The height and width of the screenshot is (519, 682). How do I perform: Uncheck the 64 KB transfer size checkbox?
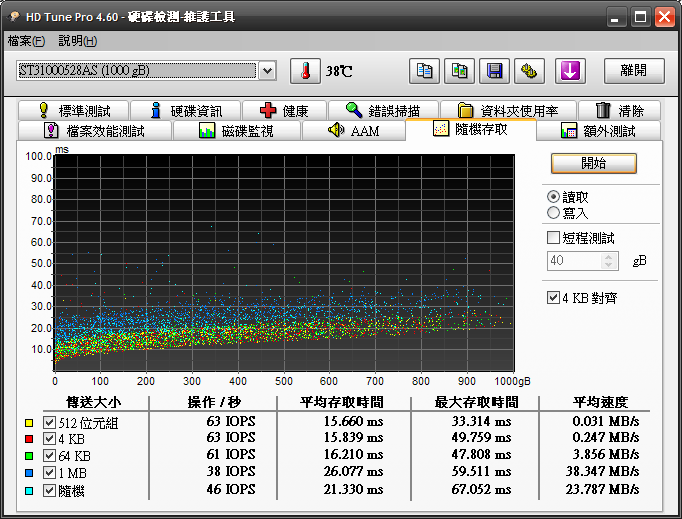click(x=49, y=455)
